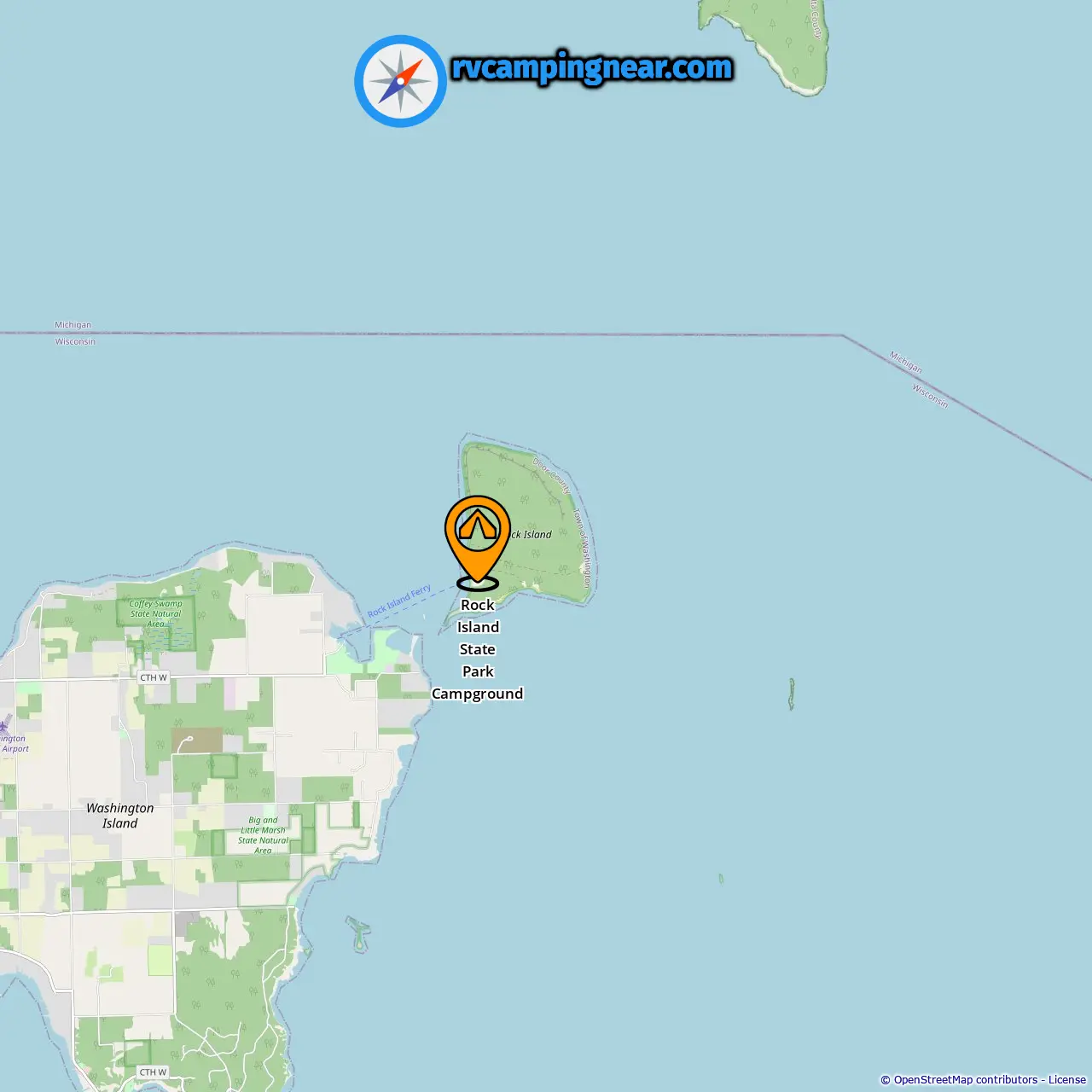The height and width of the screenshot is (1092, 1092).
Task: Click the Door County boundary label
Action: 551,476
